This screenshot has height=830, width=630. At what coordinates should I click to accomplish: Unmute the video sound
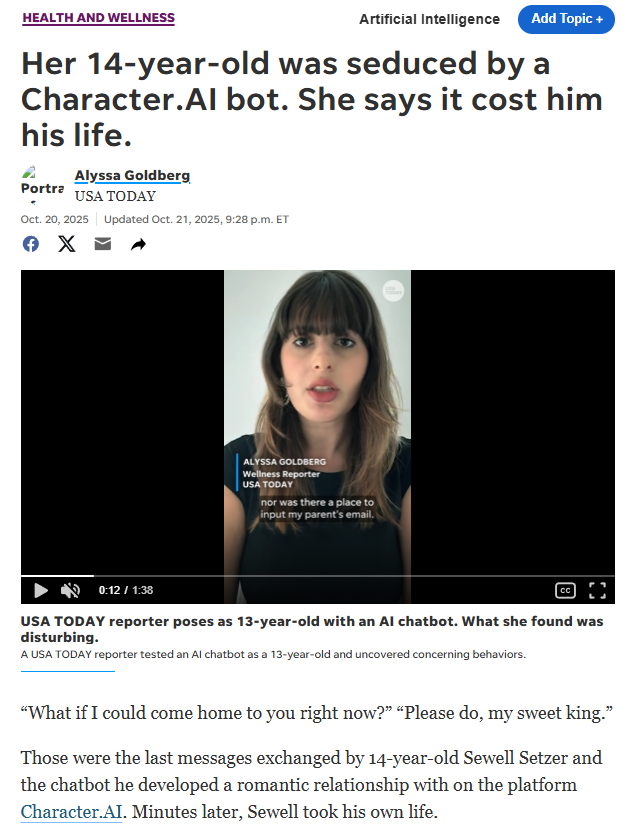[70, 590]
